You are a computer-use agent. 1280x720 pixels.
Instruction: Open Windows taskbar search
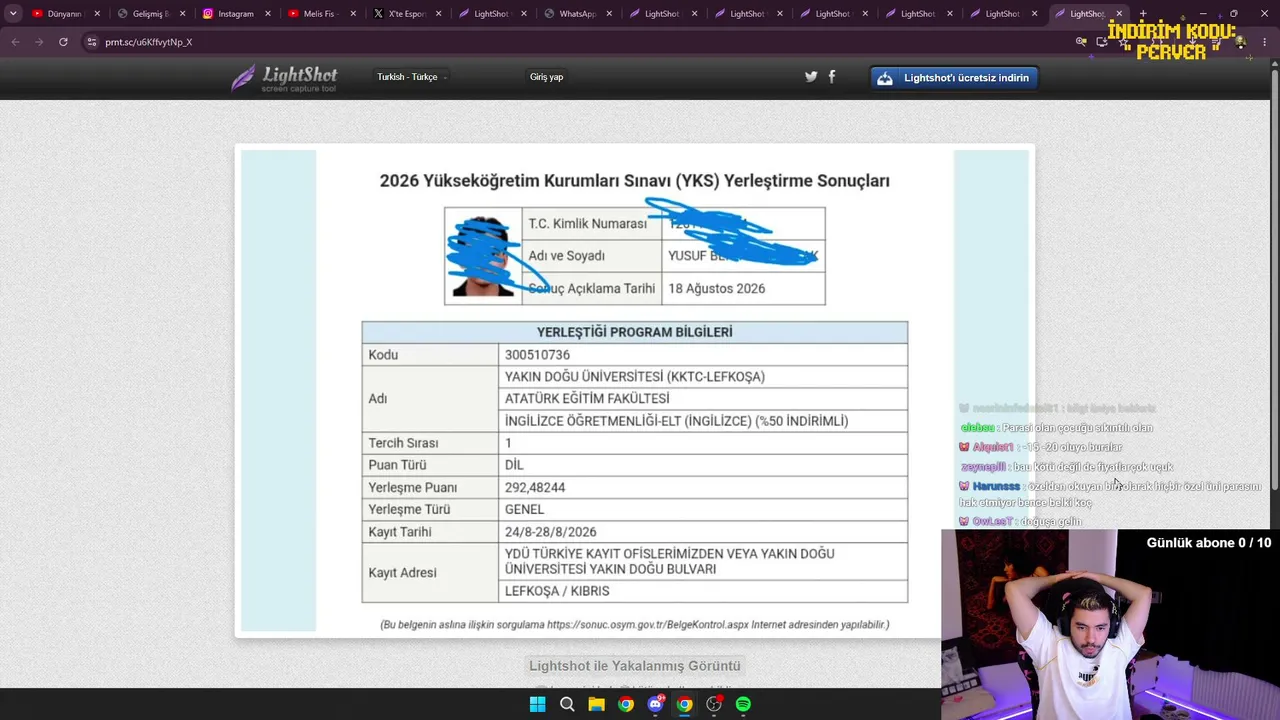click(567, 704)
